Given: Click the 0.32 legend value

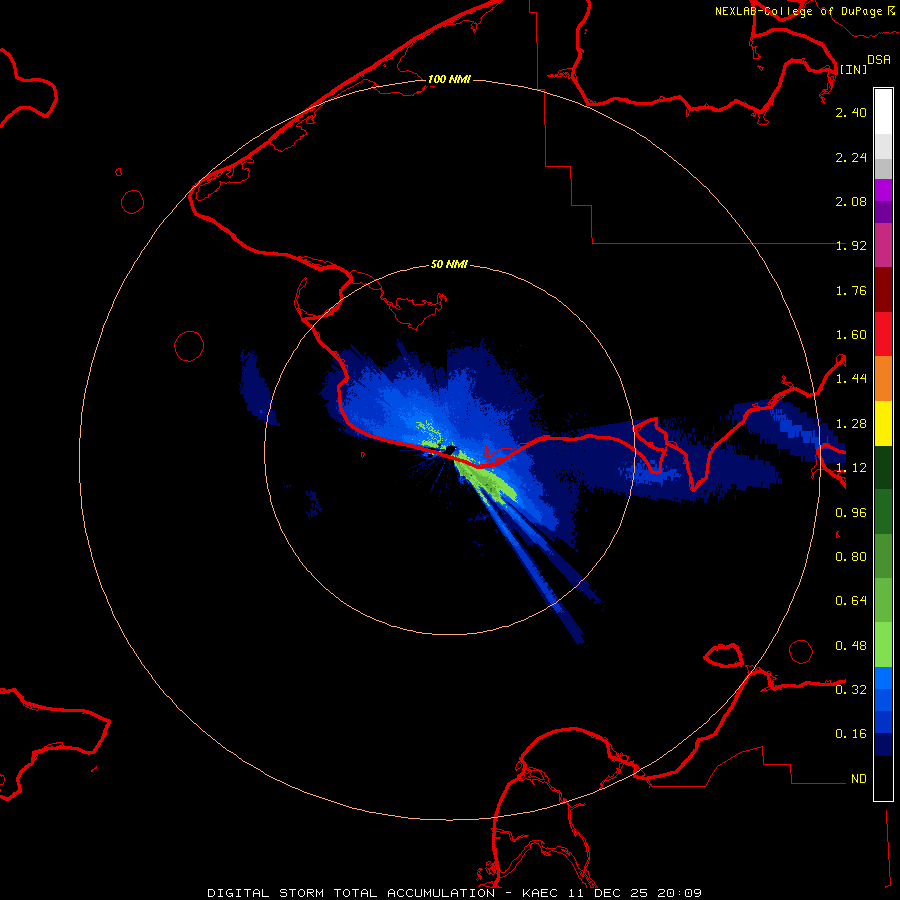Looking at the screenshot, I should click(x=851, y=690).
